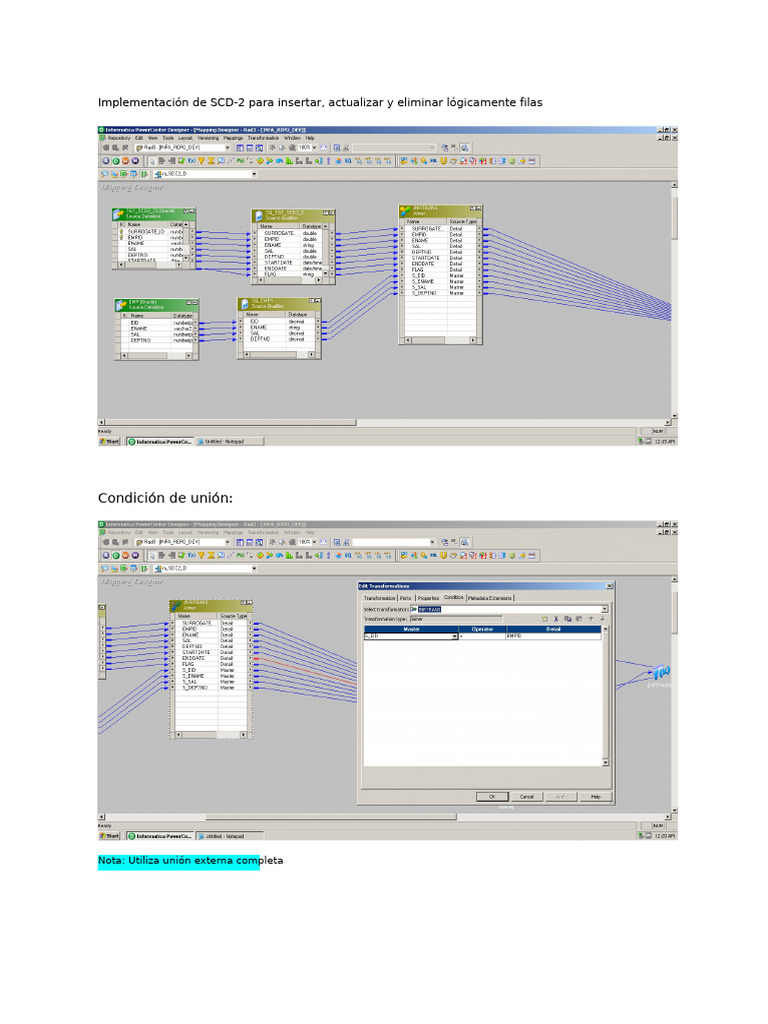Select the SAL row in the EMP (Oracle) source
Viewport: 768px width, 1024px height.
pyautogui.click(x=155, y=334)
